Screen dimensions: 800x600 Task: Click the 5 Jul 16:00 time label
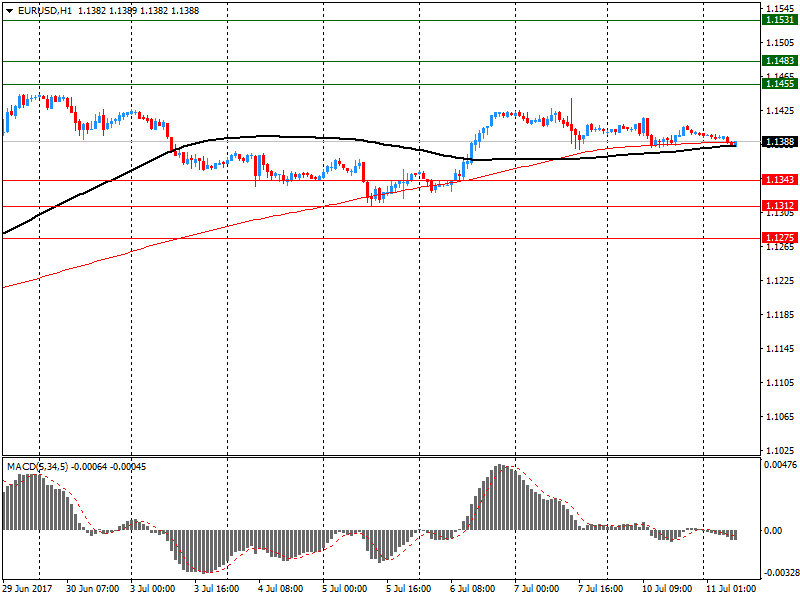[409, 589]
